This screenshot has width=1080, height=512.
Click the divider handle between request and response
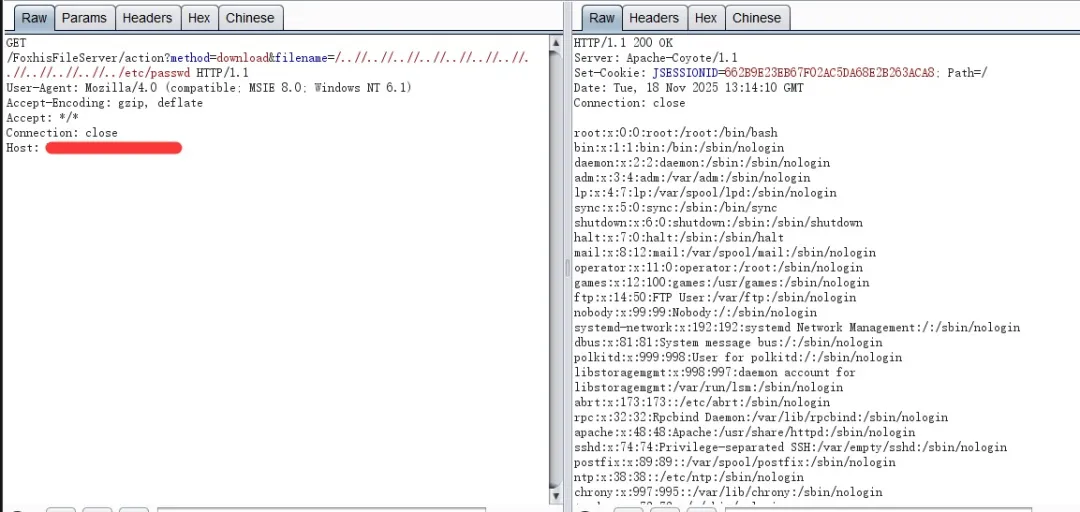point(567,268)
